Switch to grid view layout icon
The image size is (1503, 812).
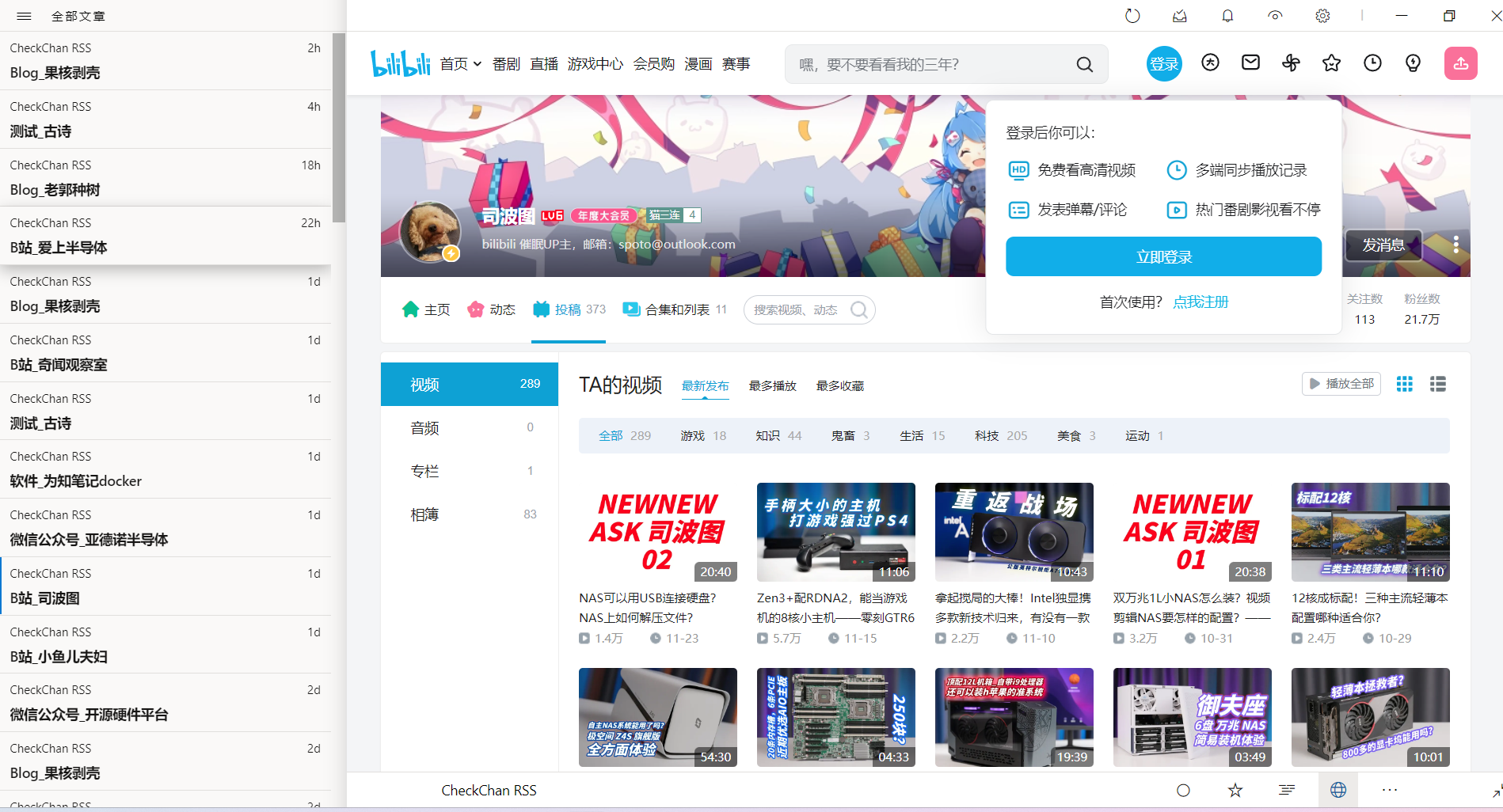click(x=1404, y=384)
